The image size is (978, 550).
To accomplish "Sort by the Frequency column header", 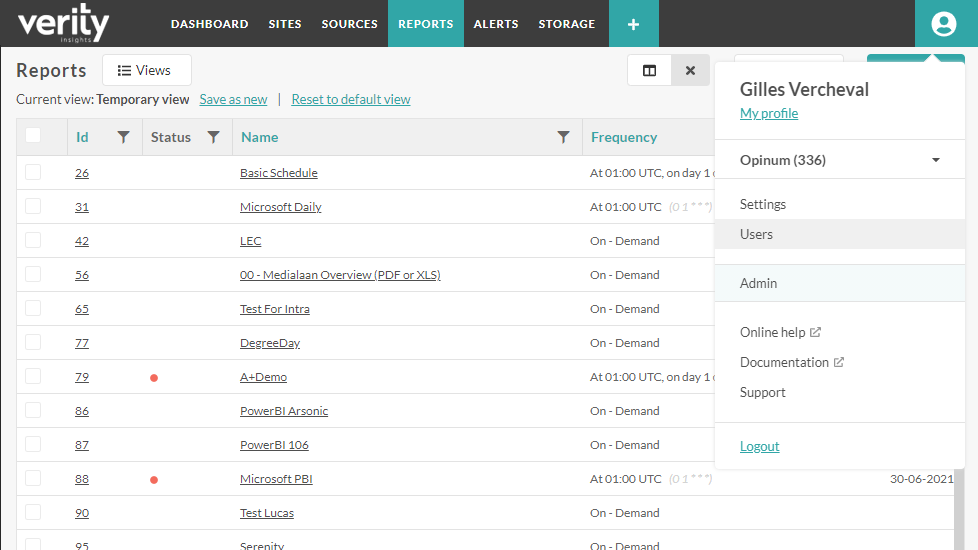I will [624, 137].
